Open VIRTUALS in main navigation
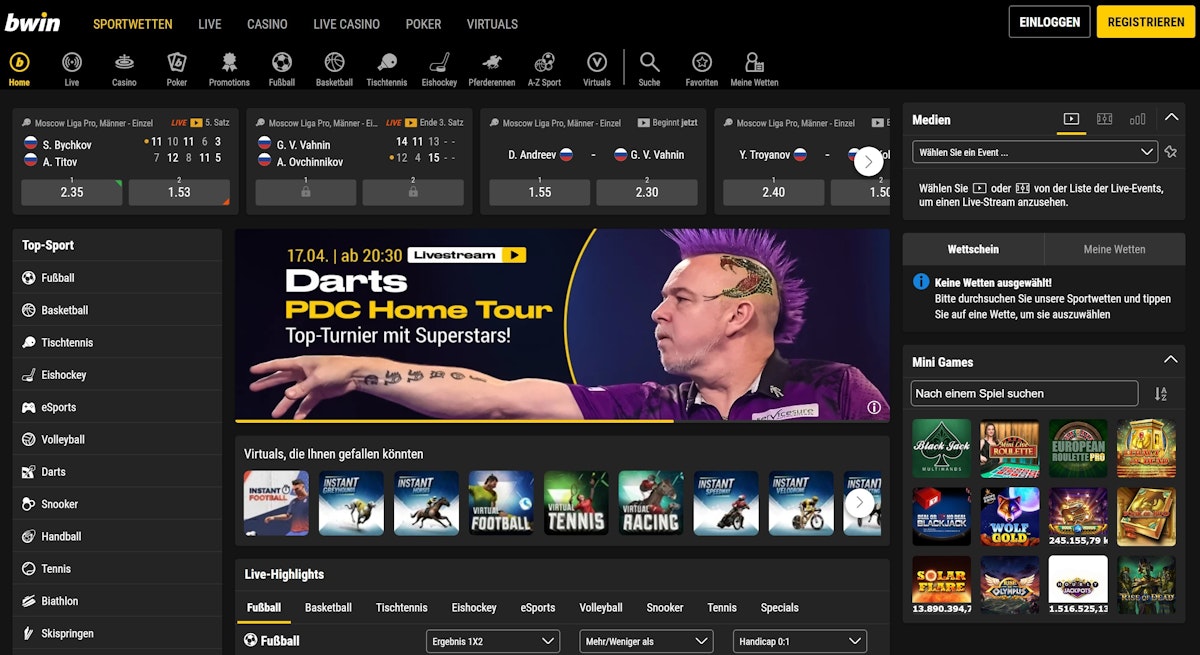1200x655 pixels. [492, 24]
